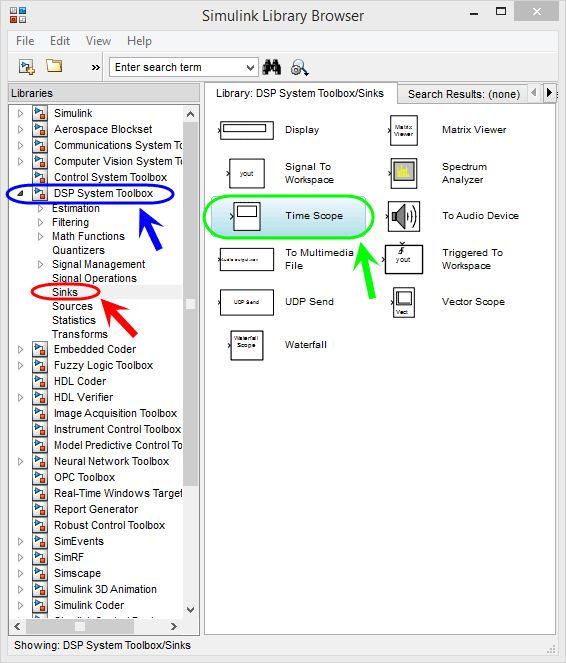Image resolution: width=566 pixels, height=663 pixels.
Task: Expand the Simulink library node
Action: coord(20,113)
